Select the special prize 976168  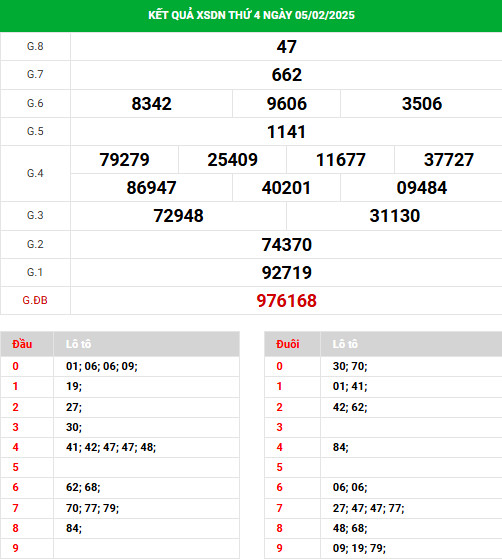[287, 301]
